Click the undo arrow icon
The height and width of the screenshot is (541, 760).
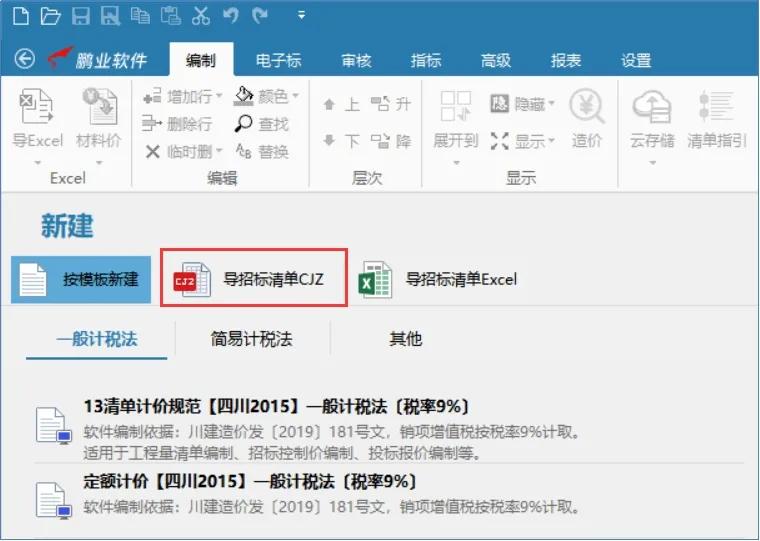tap(231, 17)
